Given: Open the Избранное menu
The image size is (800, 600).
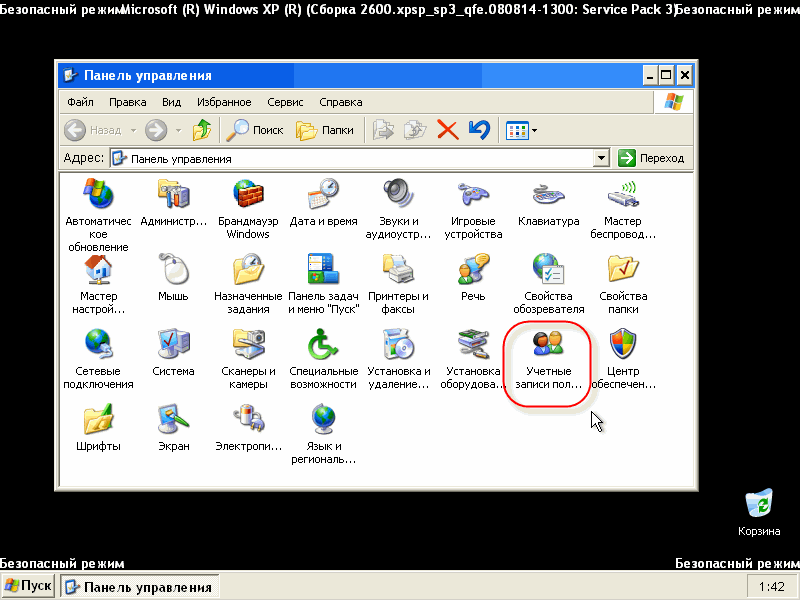Looking at the screenshot, I should tap(224, 102).
